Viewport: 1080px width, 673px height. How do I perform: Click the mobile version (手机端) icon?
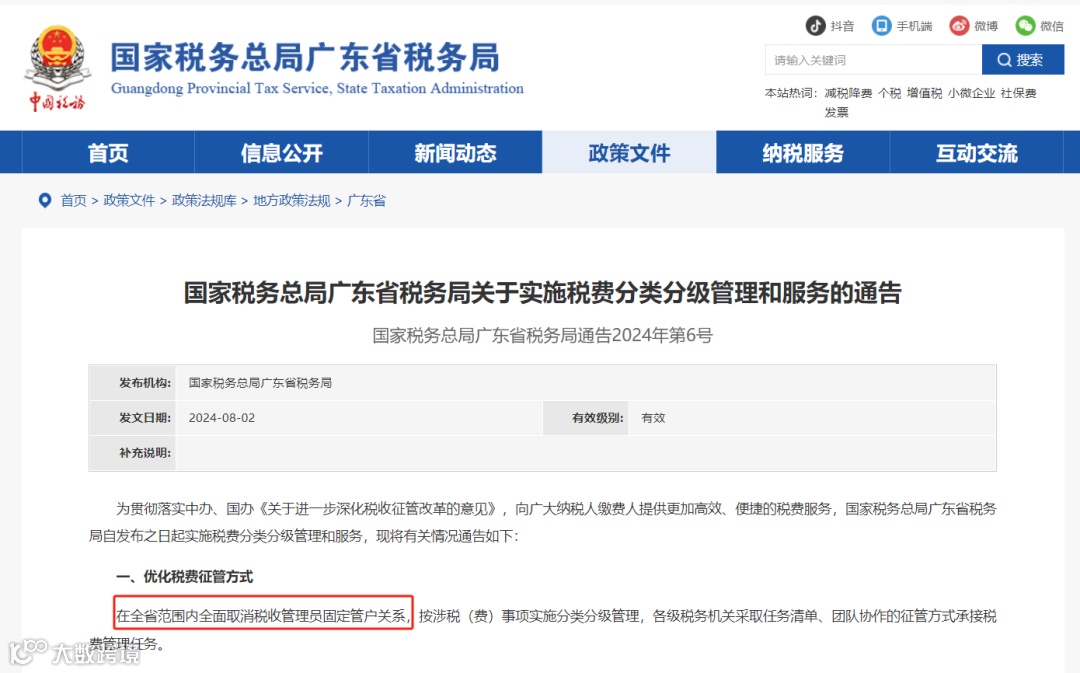(x=881, y=26)
